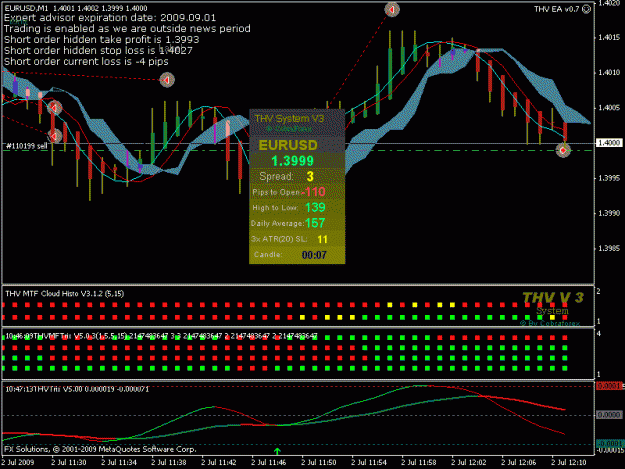The image size is (625, 469).
Task: Click the 3x ATR(20) SL value 11
Action: pos(322,239)
